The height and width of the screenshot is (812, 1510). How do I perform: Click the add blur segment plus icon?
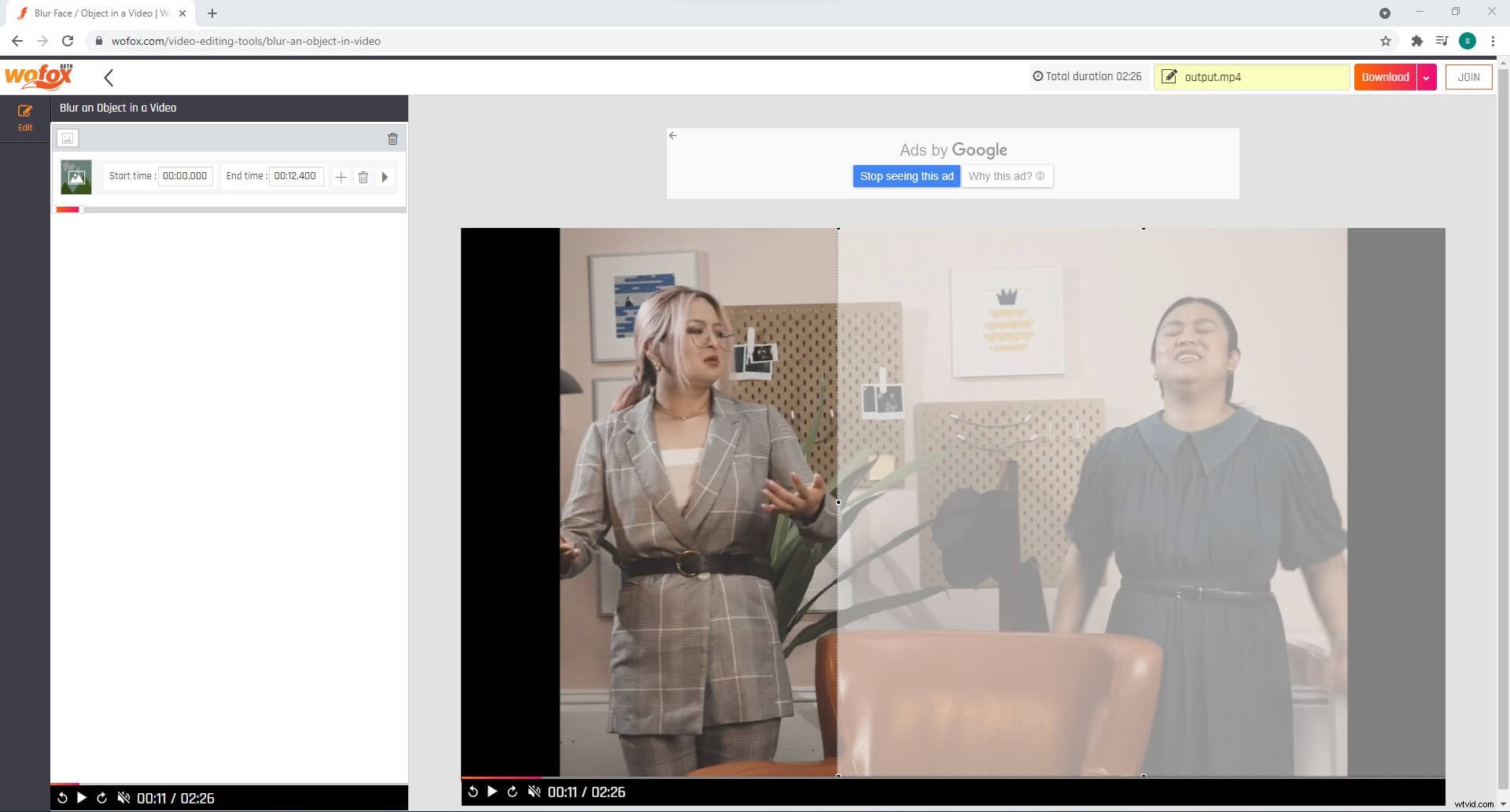pos(341,177)
